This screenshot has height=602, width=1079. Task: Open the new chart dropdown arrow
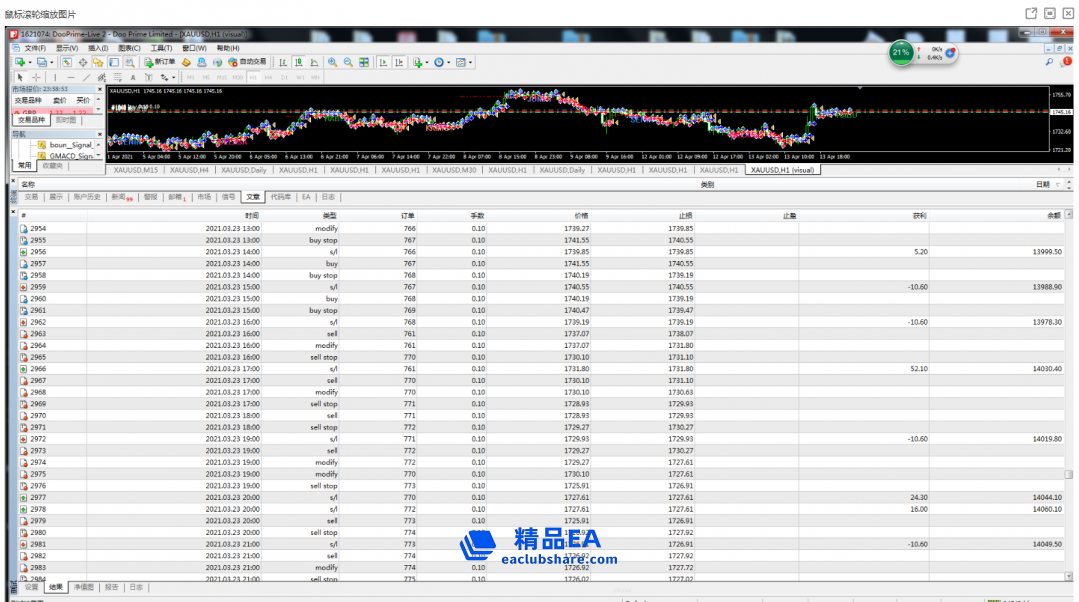point(29,62)
